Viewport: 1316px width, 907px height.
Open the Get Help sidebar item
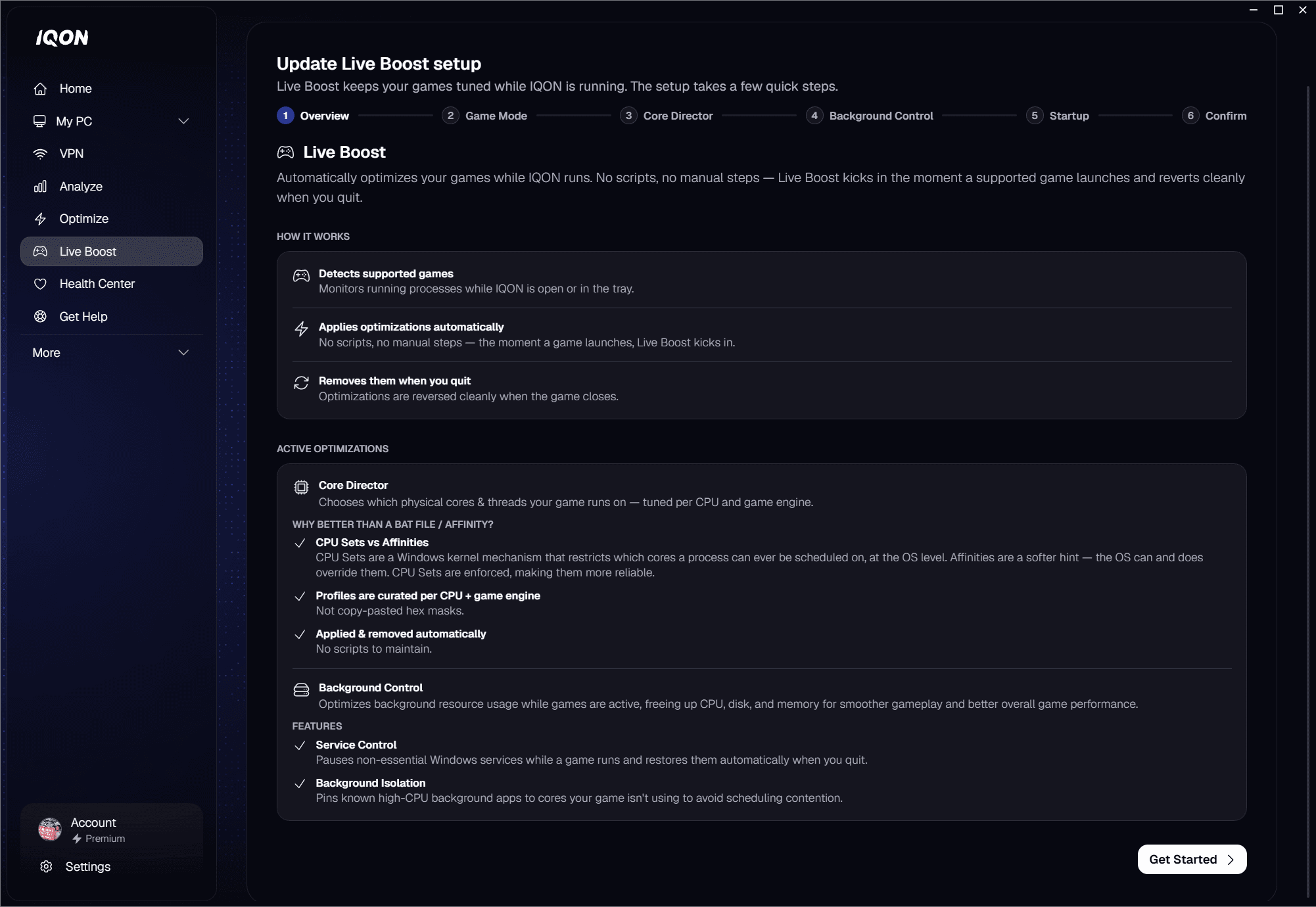pos(112,317)
